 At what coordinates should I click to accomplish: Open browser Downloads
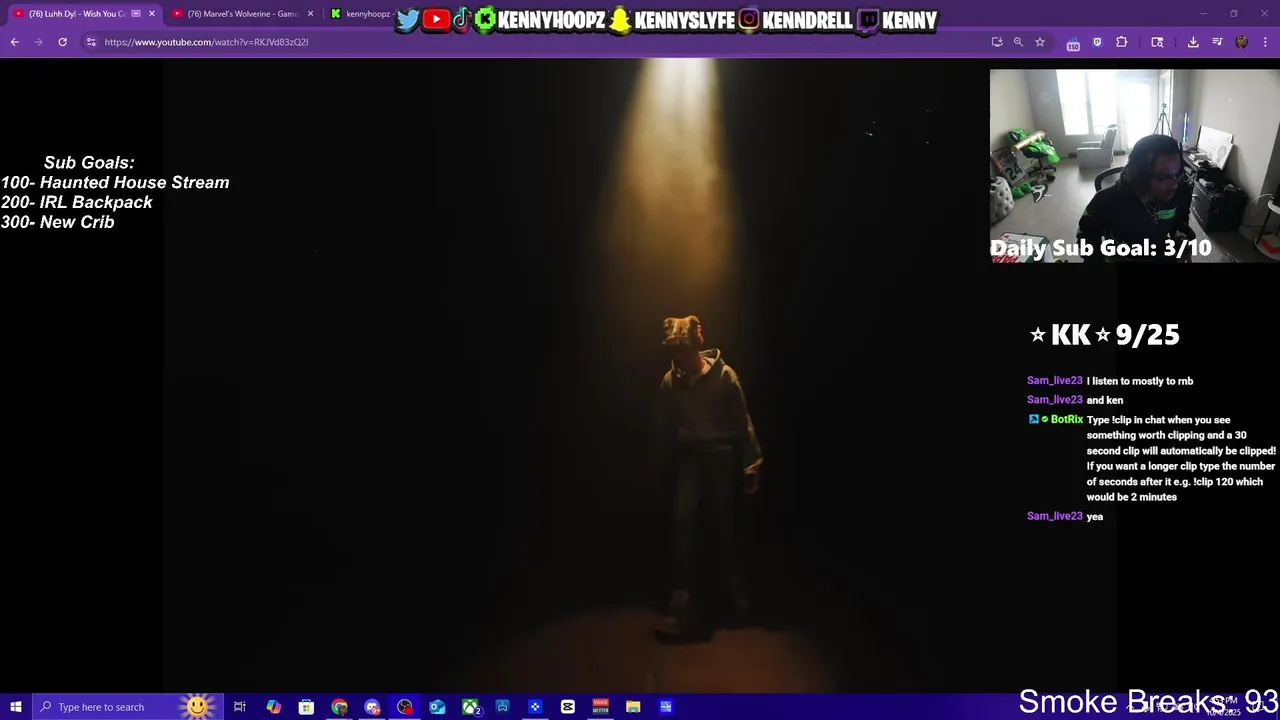[x=1193, y=42]
